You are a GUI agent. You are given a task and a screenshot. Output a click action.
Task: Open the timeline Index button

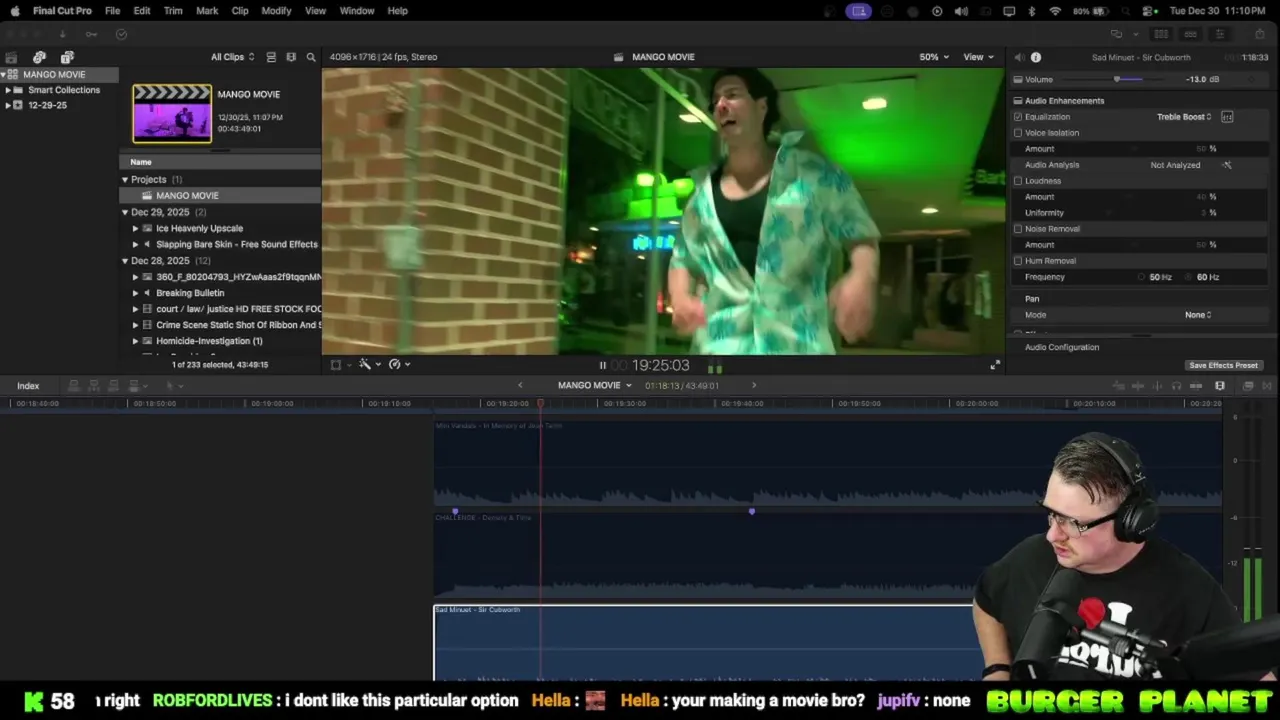[28, 386]
